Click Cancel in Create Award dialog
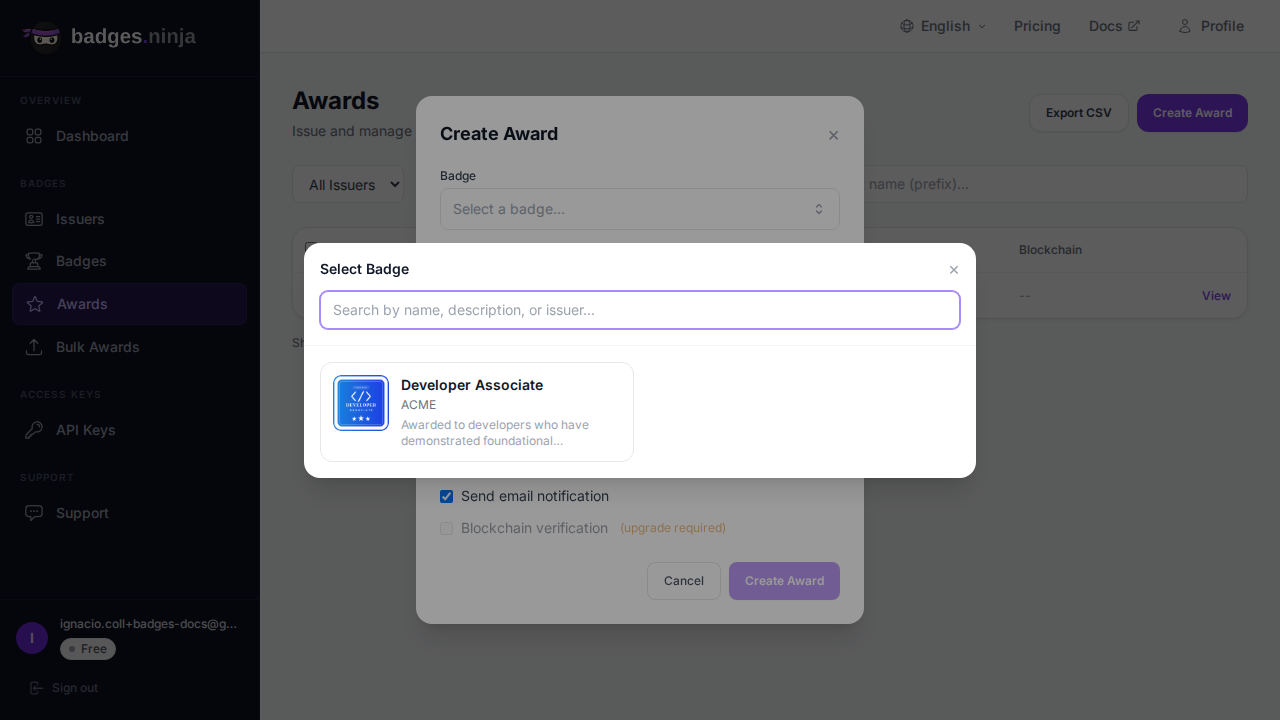 (683, 581)
